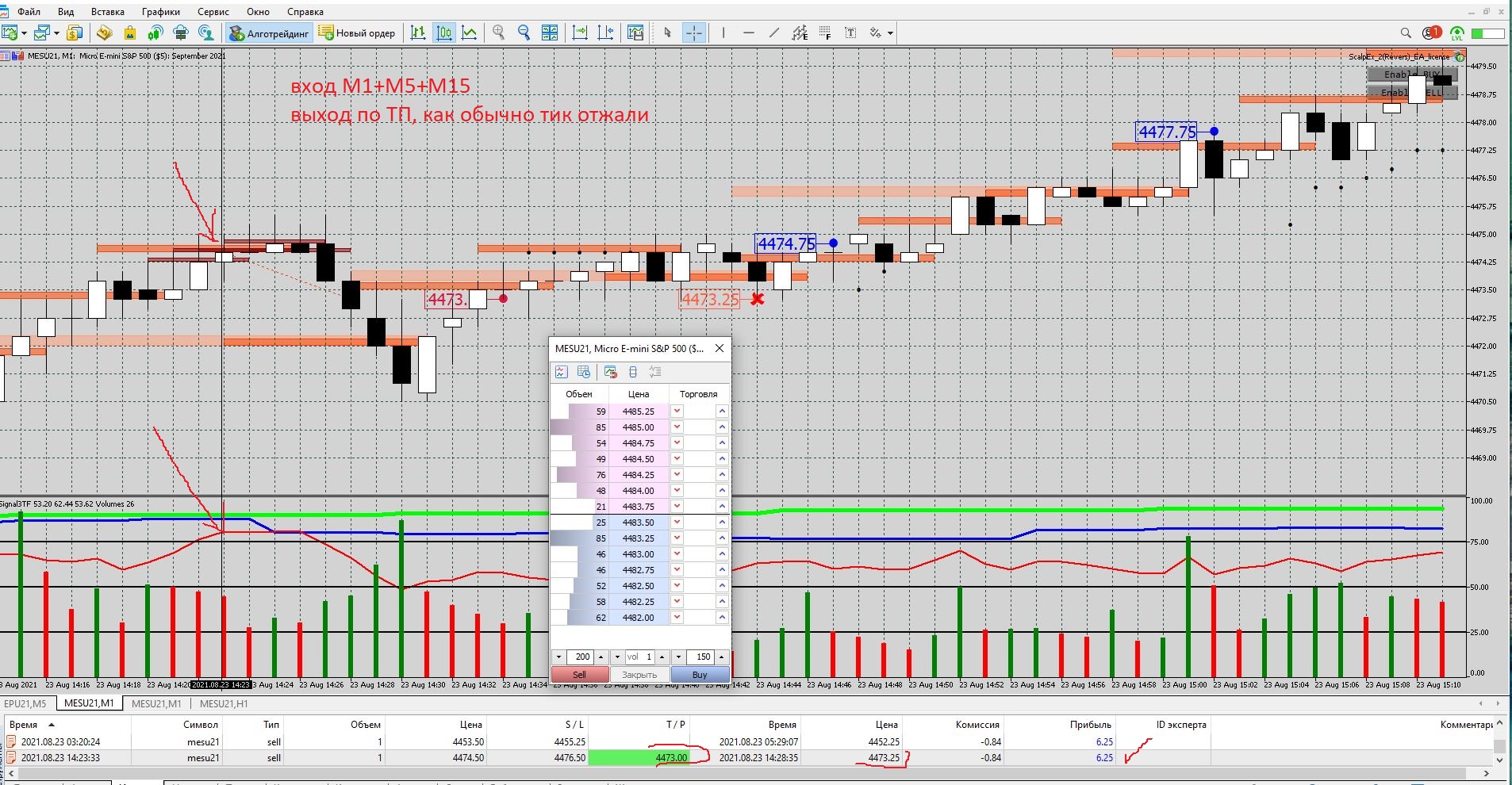Expand the new chart dropdown arrow

pos(25,33)
